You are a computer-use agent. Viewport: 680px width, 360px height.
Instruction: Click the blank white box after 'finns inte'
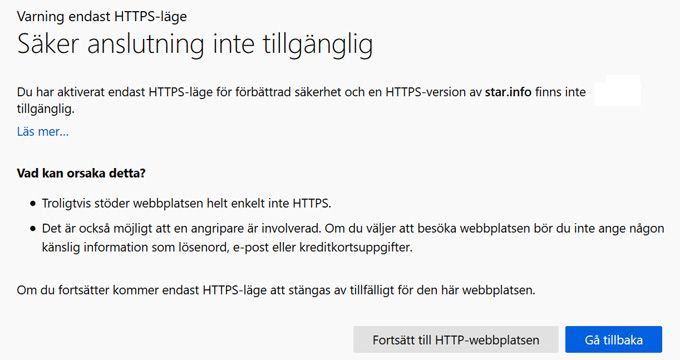pyautogui.click(x=617, y=90)
